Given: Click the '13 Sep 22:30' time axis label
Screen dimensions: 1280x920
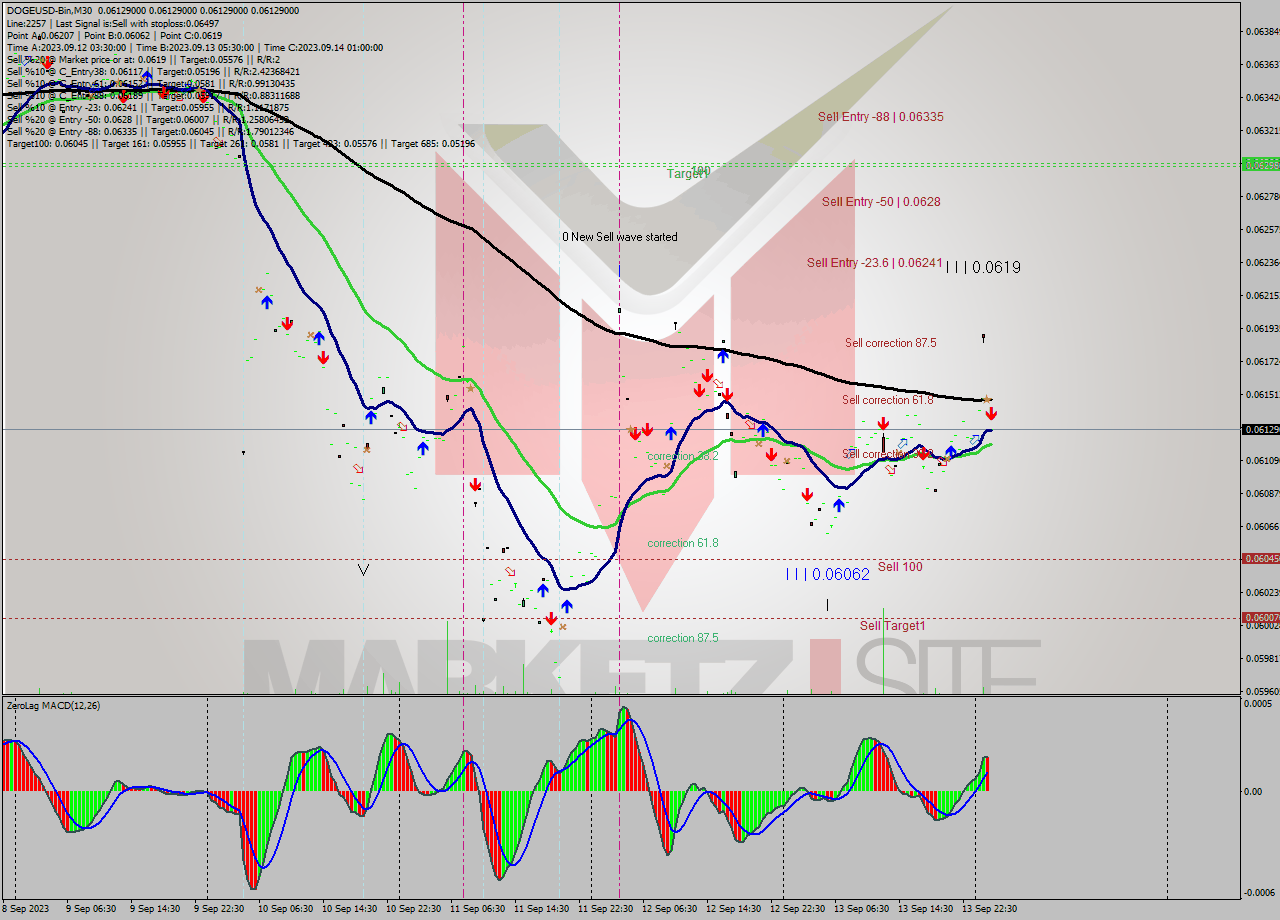Looking at the screenshot, I should click(x=989, y=909).
